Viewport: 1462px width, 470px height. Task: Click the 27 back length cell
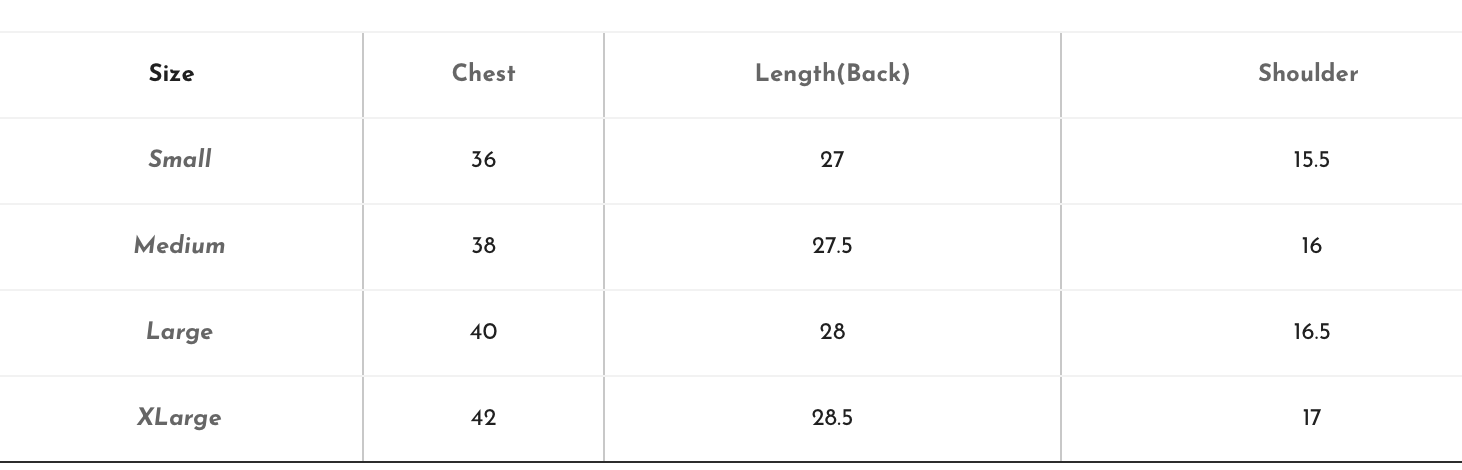click(x=833, y=160)
